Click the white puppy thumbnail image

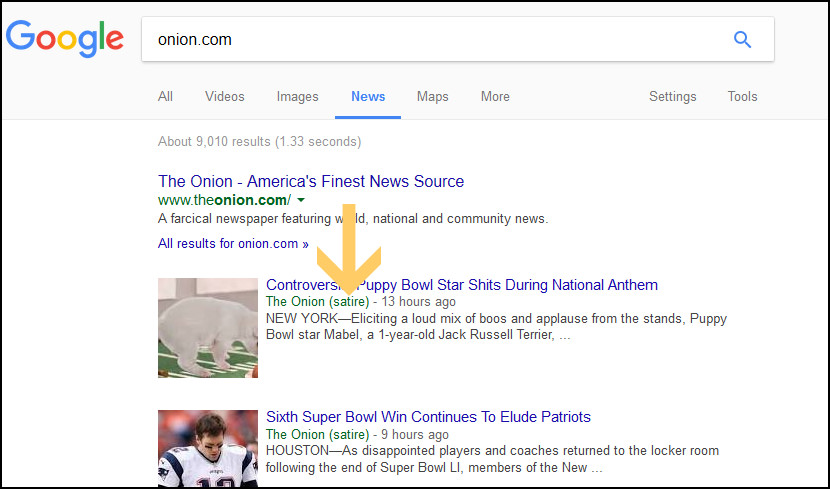click(x=208, y=328)
